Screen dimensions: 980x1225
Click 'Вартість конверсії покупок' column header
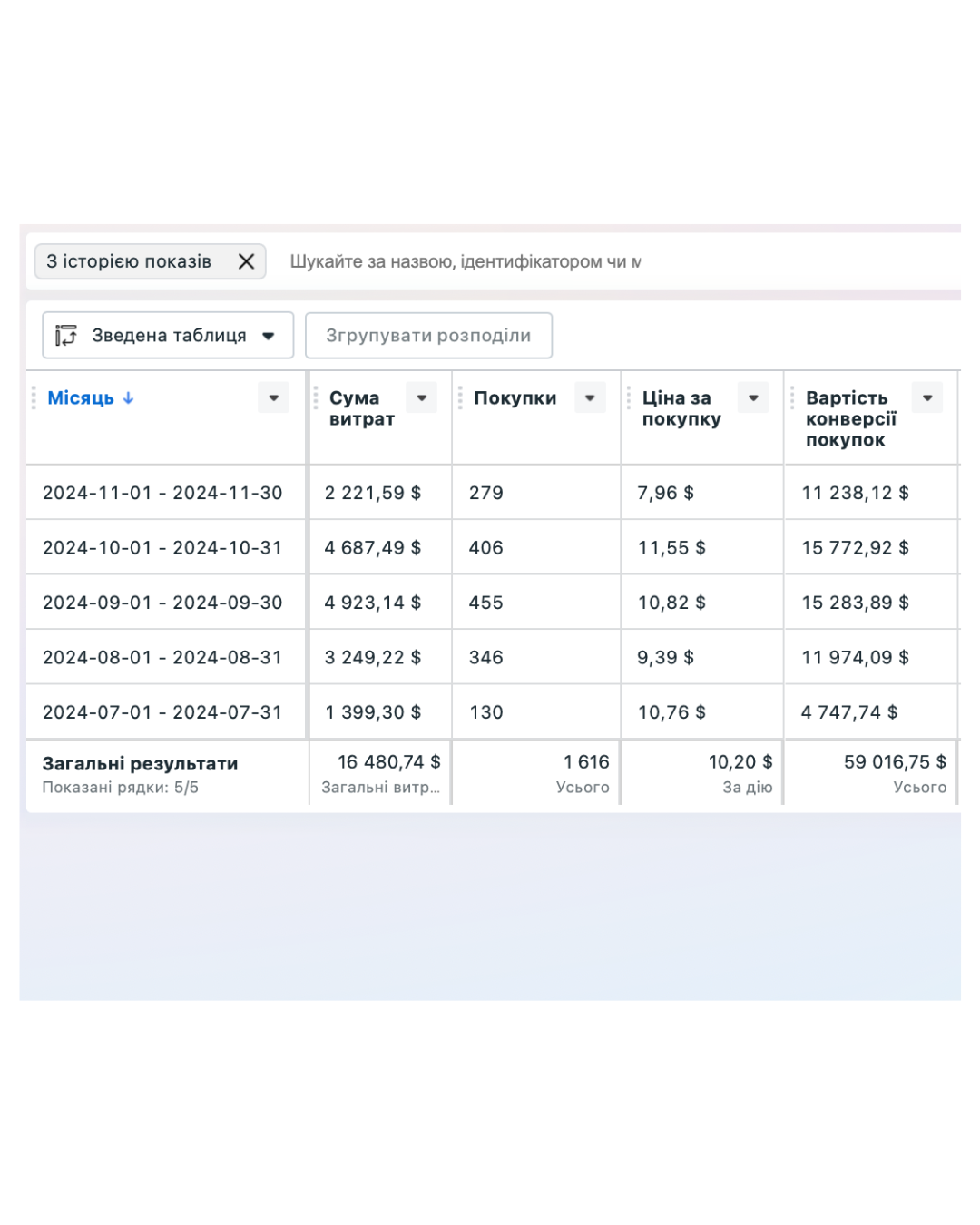coord(851,418)
